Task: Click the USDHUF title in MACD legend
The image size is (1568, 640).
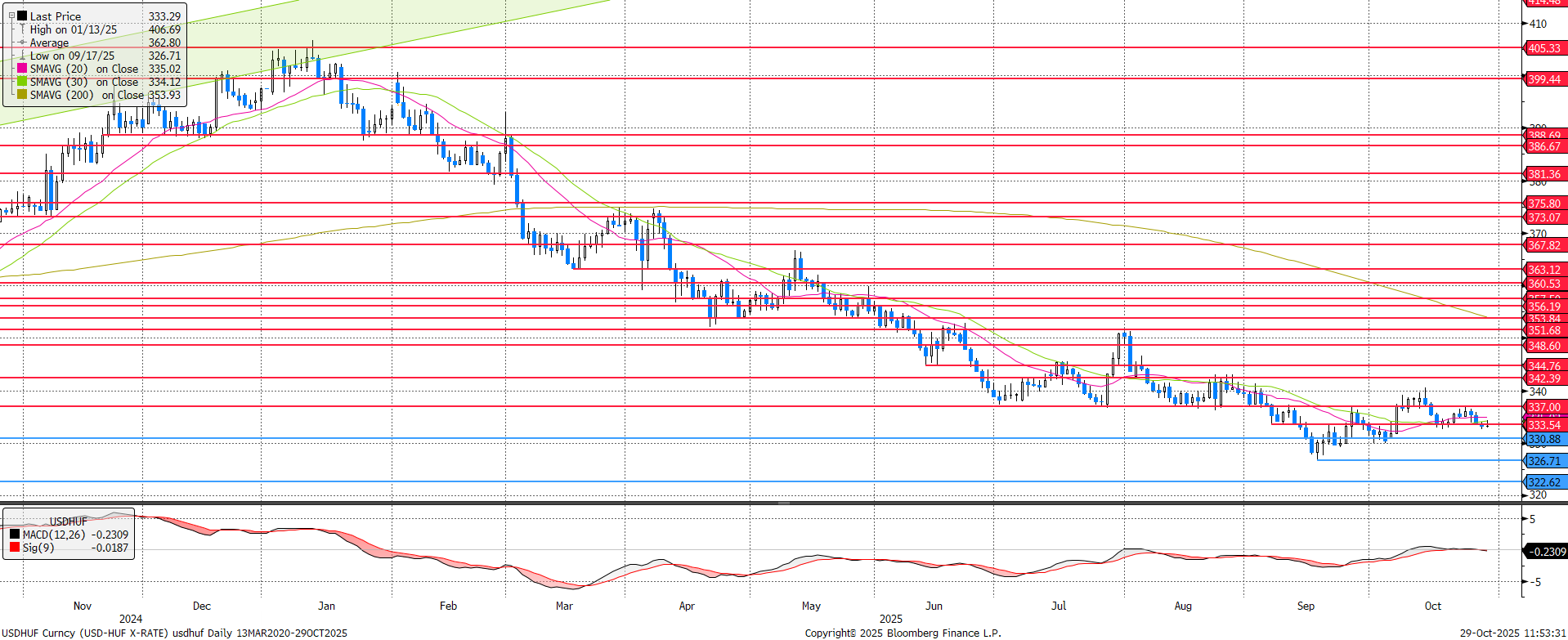Action: (68, 521)
